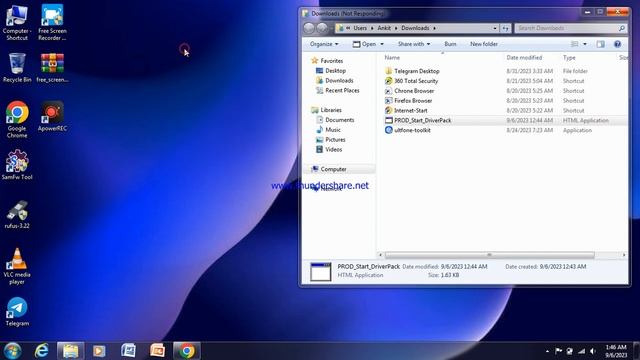Open VLC media player desktop icon
Viewport: 640px width, 360px height.
[17, 266]
